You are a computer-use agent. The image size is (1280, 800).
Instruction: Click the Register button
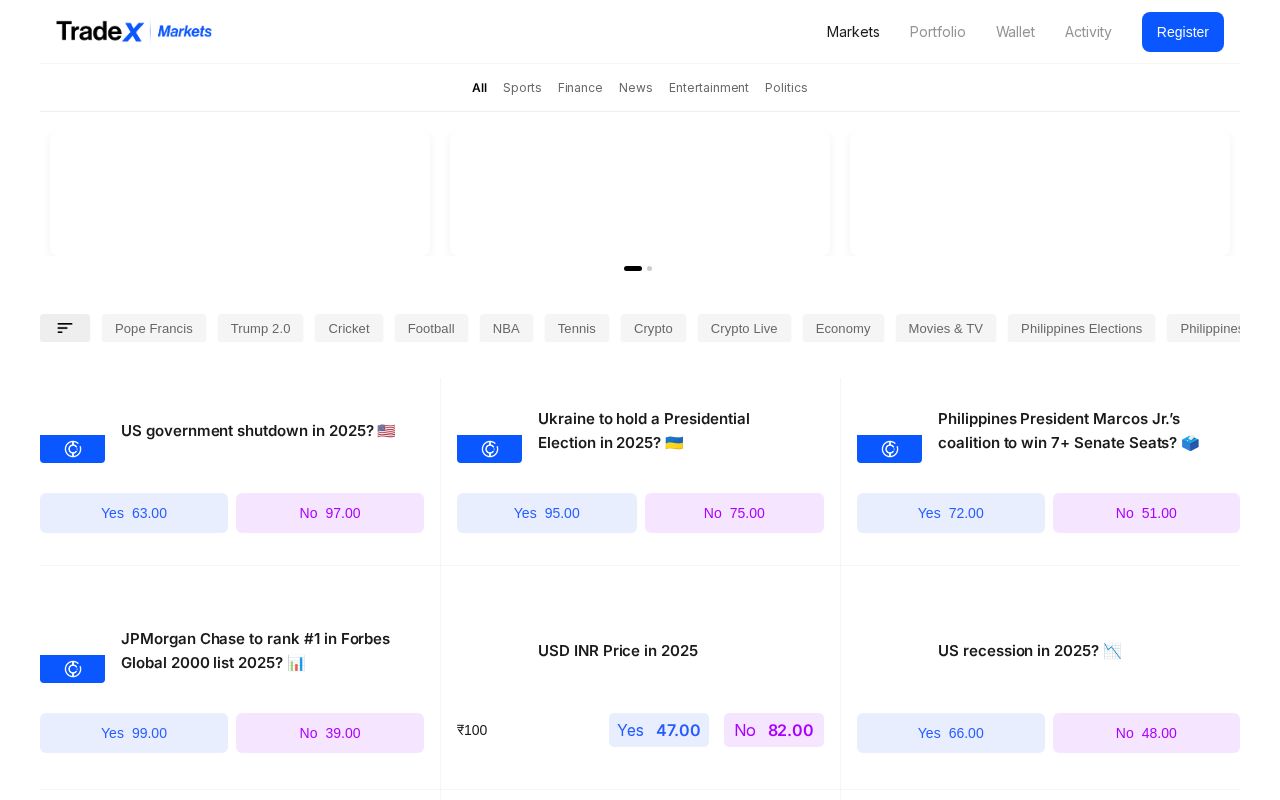click(x=1183, y=32)
